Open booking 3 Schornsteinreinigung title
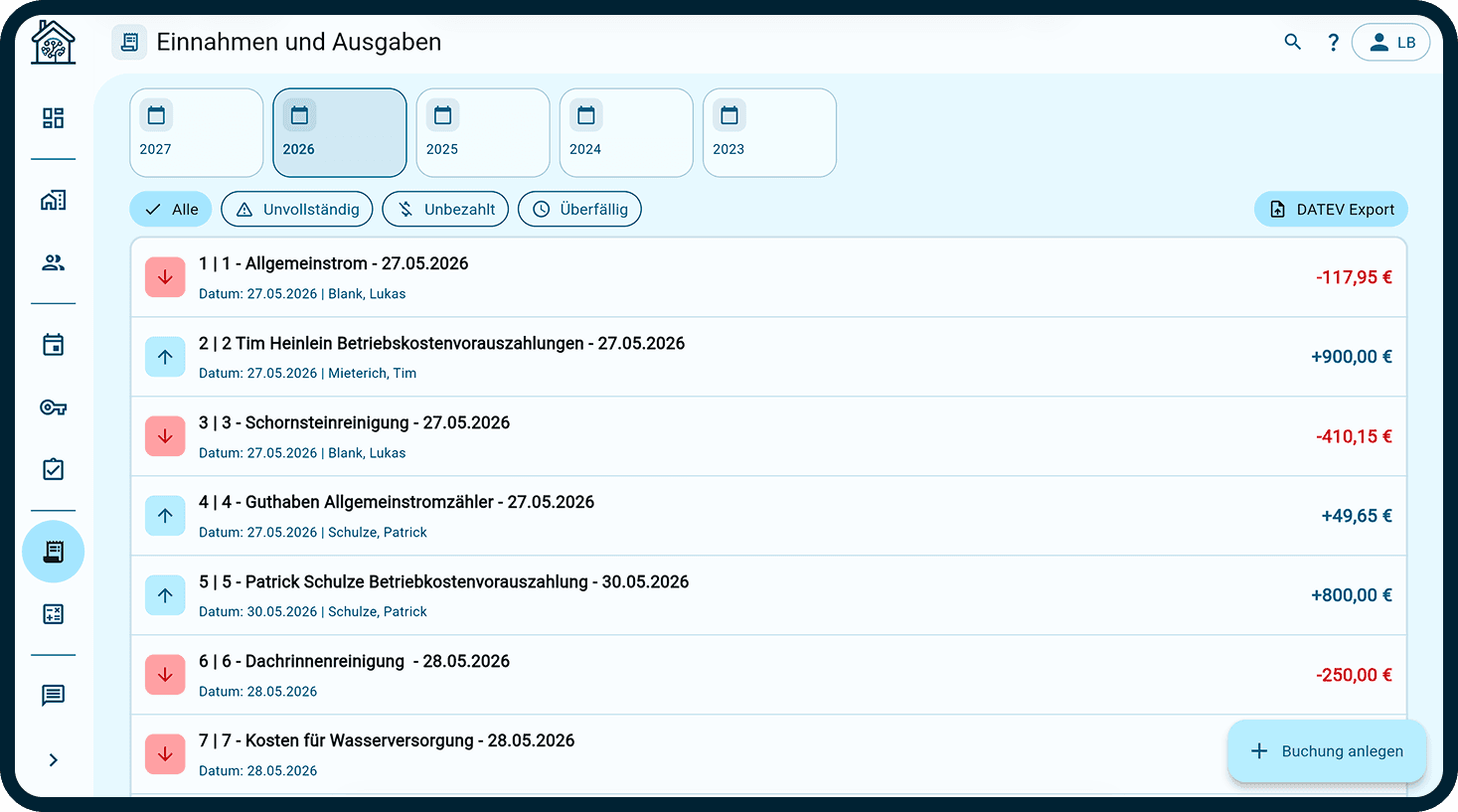Image resolution: width=1458 pixels, height=812 pixels. pos(354,422)
